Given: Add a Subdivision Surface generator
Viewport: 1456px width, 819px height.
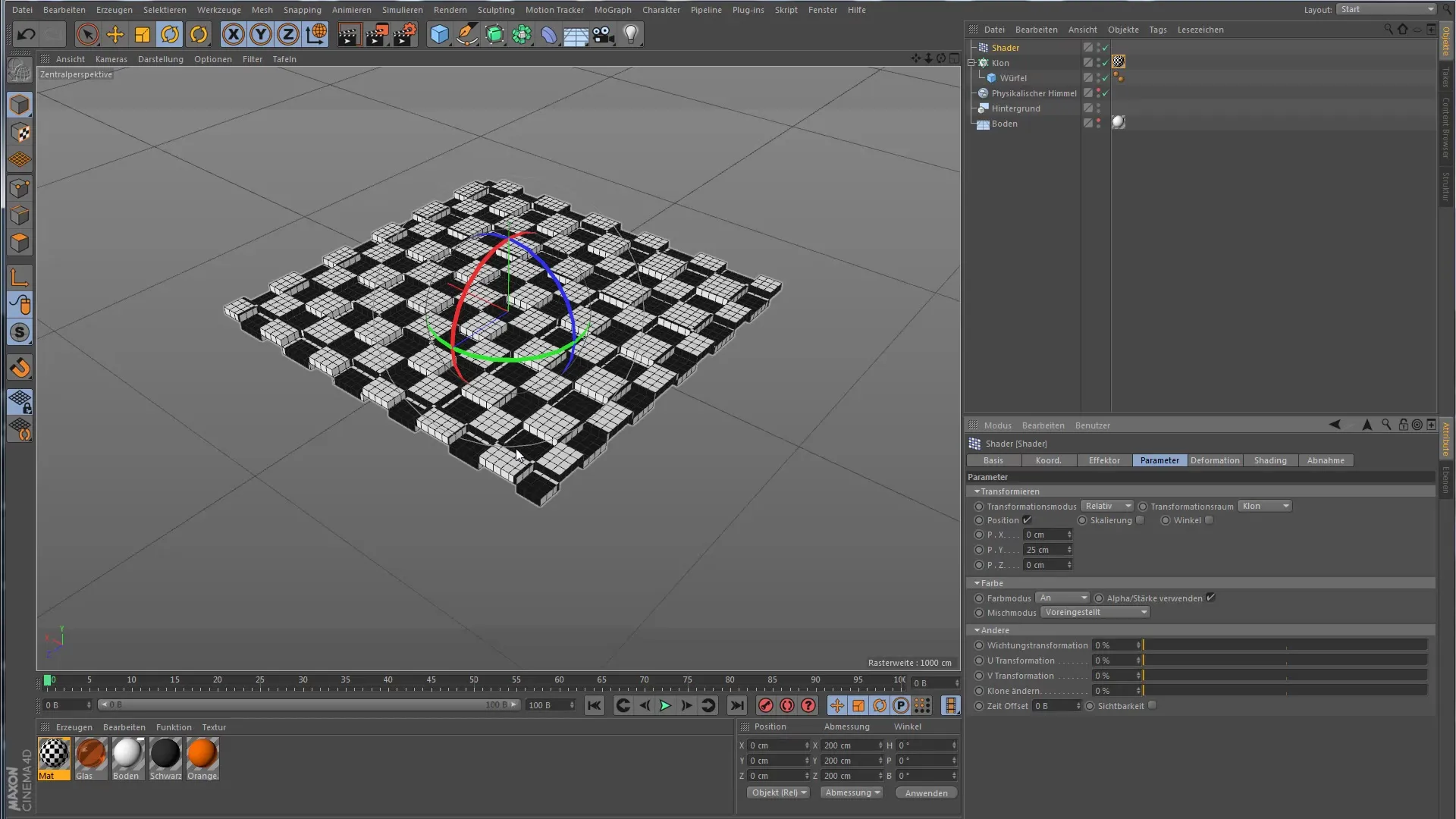Looking at the screenshot, I should click(x=494, y=34).
